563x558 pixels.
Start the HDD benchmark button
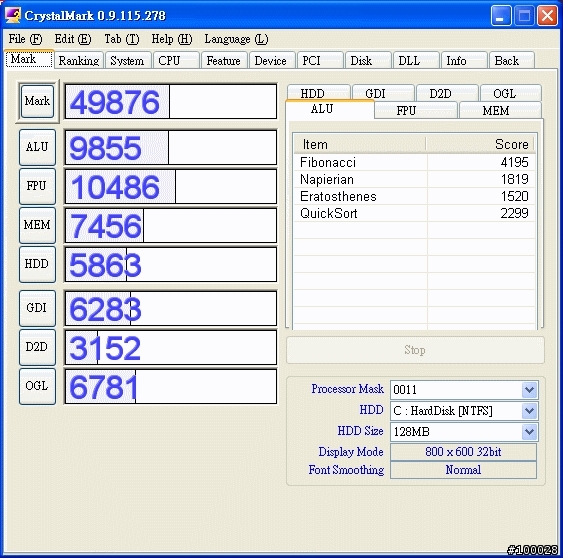37,264
